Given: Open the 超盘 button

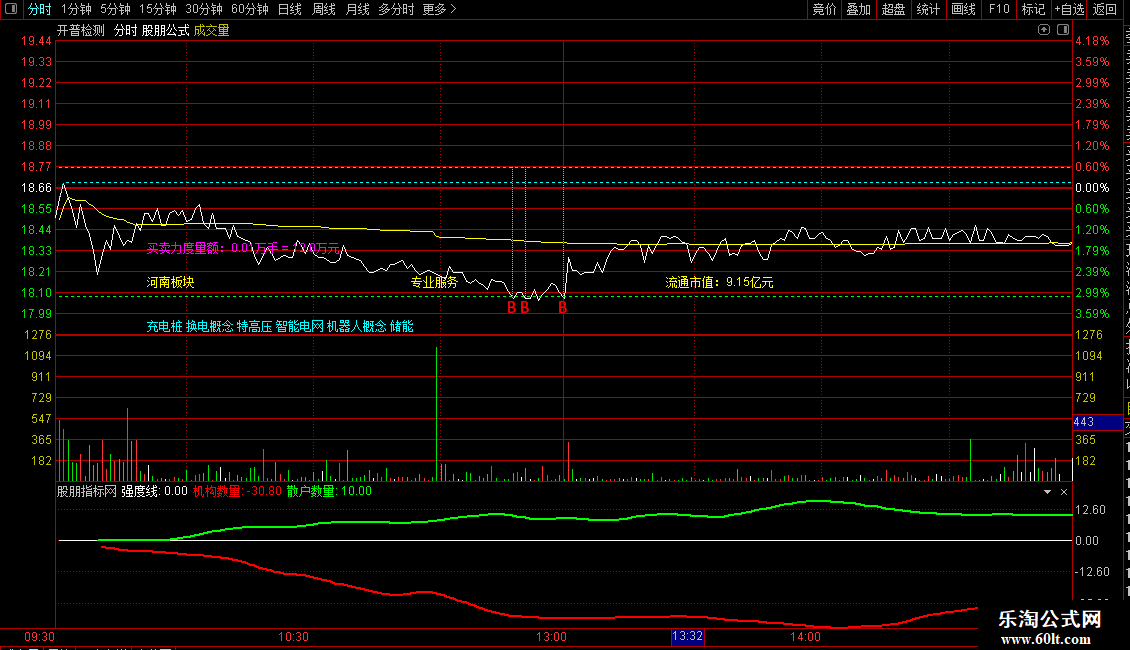Looking at the screenshot, I should click(x=894, y=9).
